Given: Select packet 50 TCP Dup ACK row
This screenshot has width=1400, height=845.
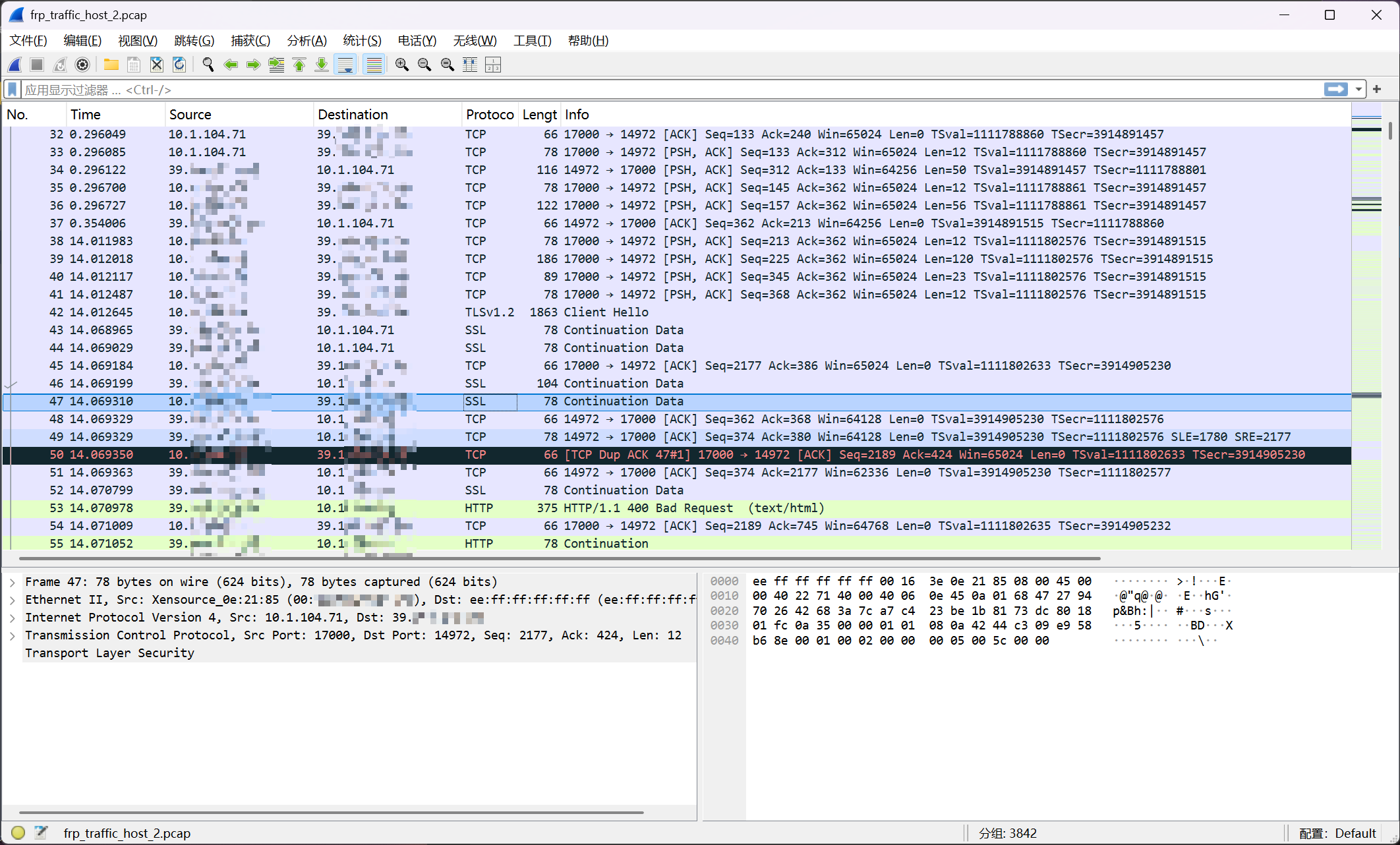Looking at the screenshot, I should click(676, 455).
